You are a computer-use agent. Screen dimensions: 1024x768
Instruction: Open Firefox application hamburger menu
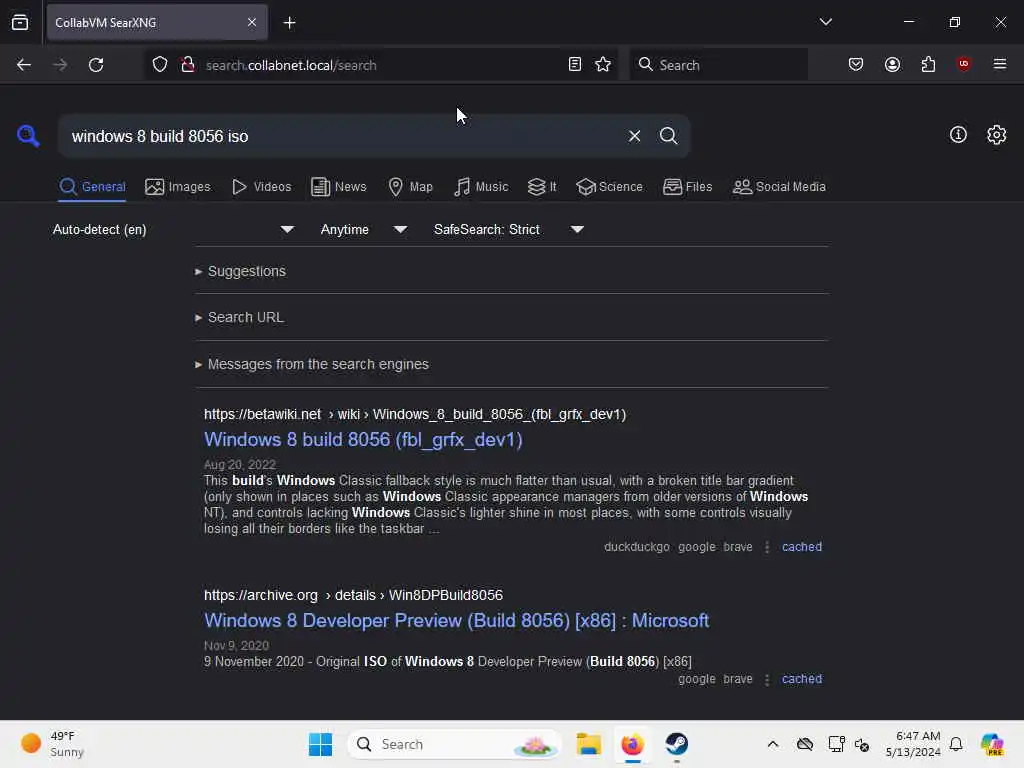[999, 64]
